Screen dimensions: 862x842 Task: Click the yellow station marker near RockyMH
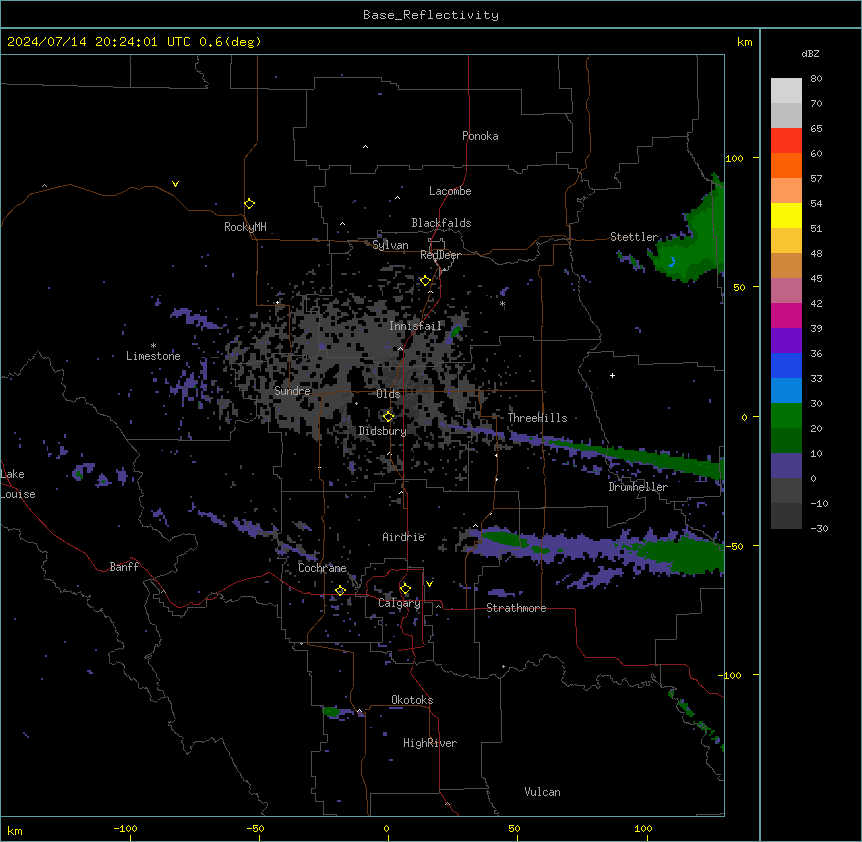pos(249,204)
